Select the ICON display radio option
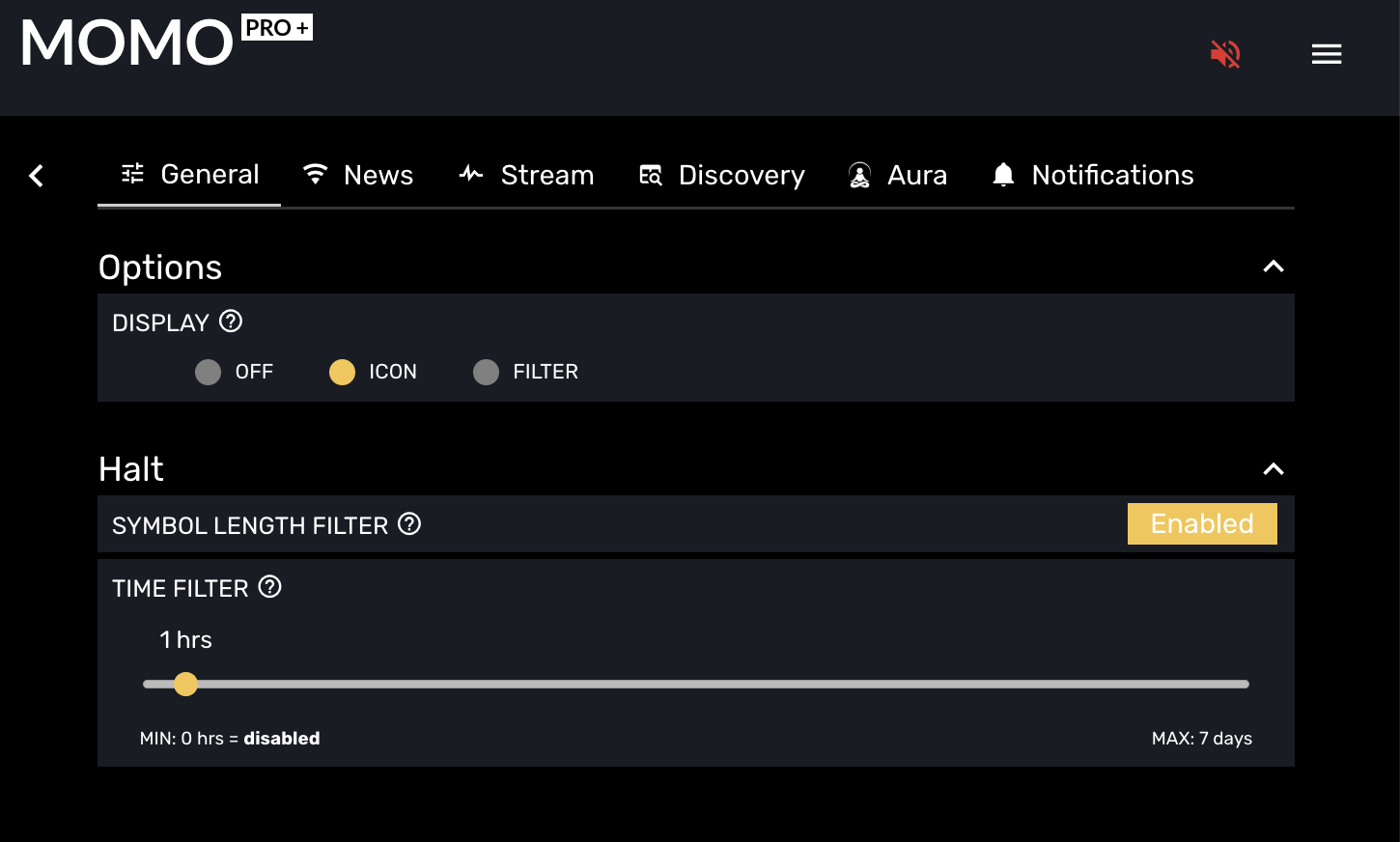This screenshot has width=1400, height=842. click(x=343, y=372)
